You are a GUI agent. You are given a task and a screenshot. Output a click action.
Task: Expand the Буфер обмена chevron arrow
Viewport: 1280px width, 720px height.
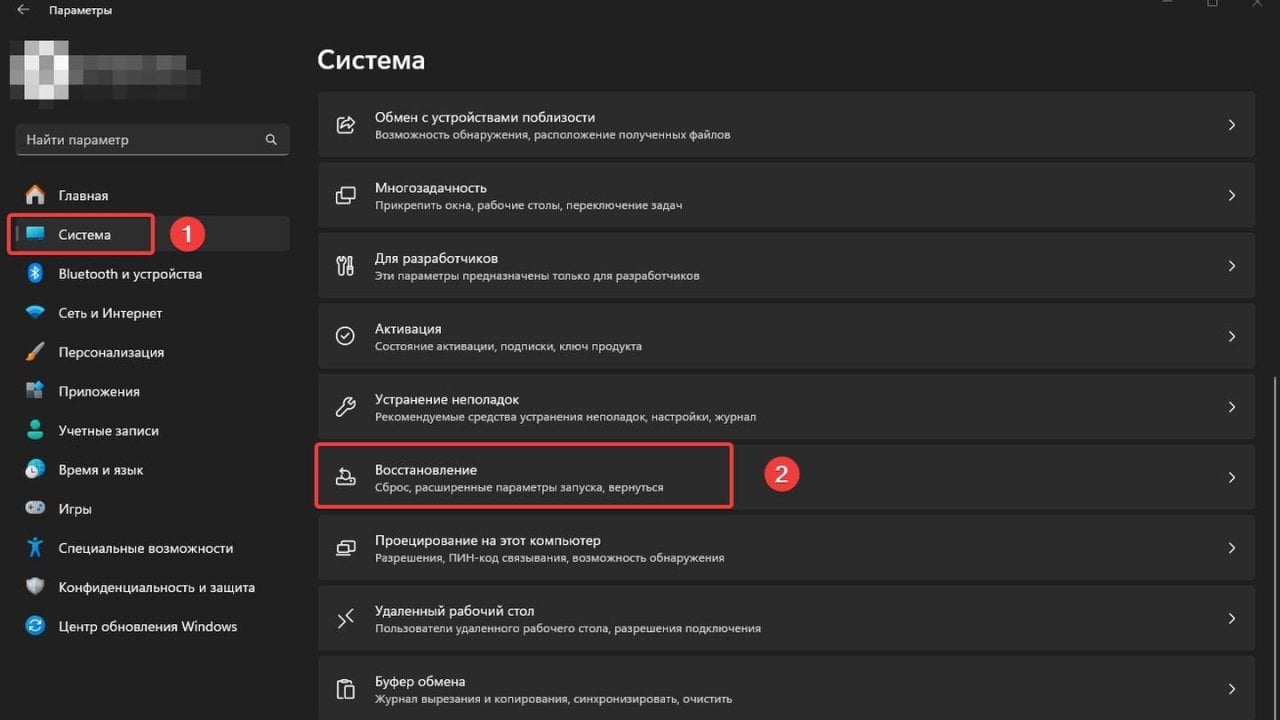(x=1231, y=689)
